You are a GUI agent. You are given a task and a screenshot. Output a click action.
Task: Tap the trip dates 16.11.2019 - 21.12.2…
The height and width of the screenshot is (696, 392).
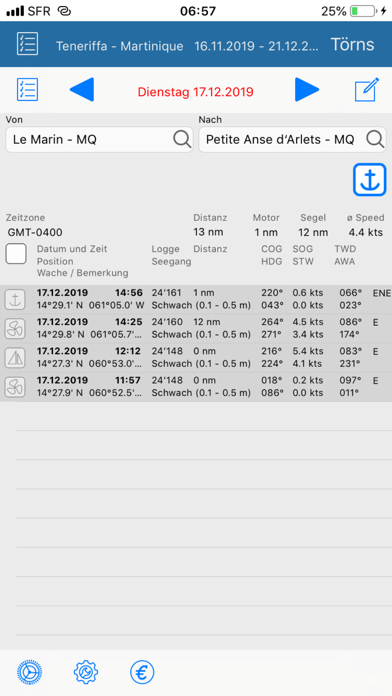pos(257,46)
